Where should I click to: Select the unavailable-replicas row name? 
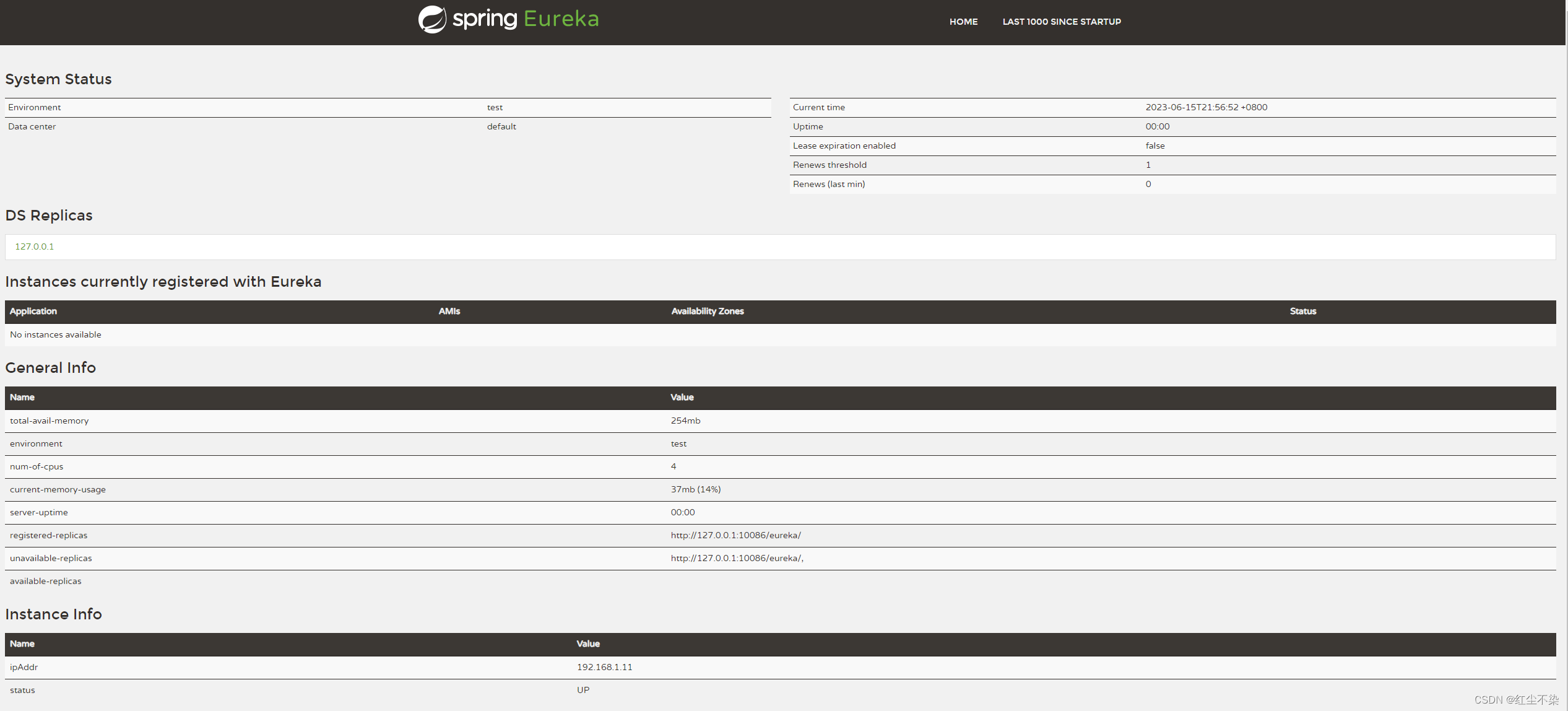[51, 558]
